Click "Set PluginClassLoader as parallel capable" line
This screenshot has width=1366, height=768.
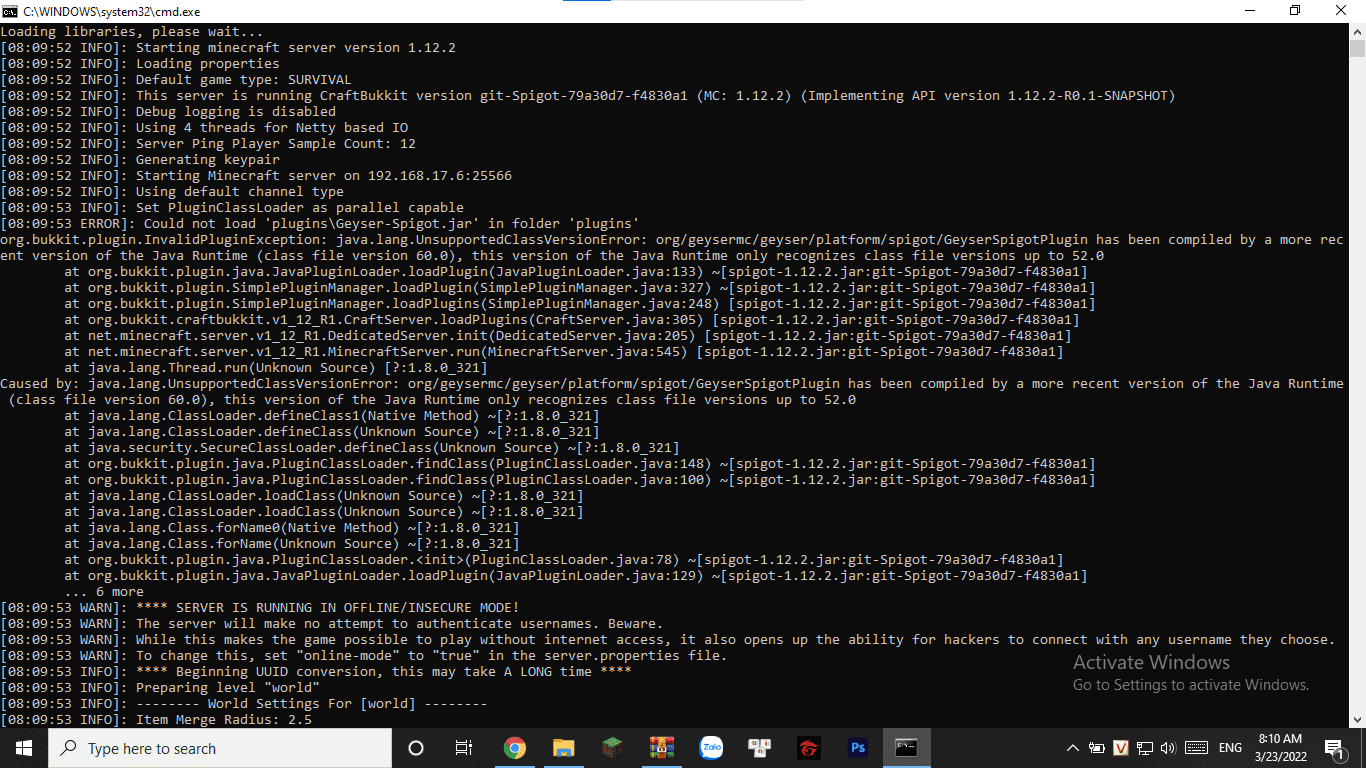232,208
